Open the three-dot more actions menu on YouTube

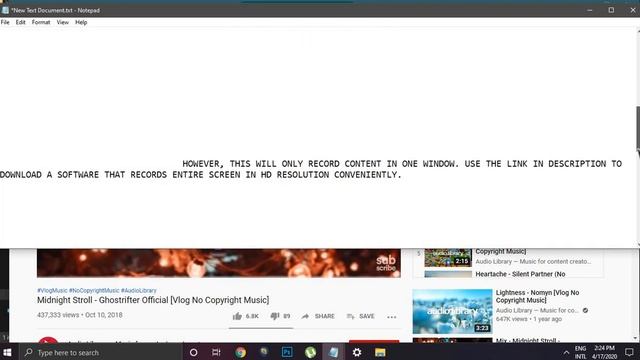391,317
